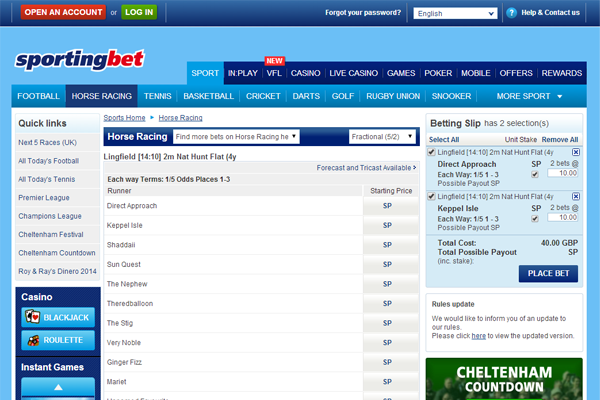Image resolution: width=600 pixels, height=400 pixels.
Task: Click the Blackjack cards icon
Action: (x=33, y=317)
